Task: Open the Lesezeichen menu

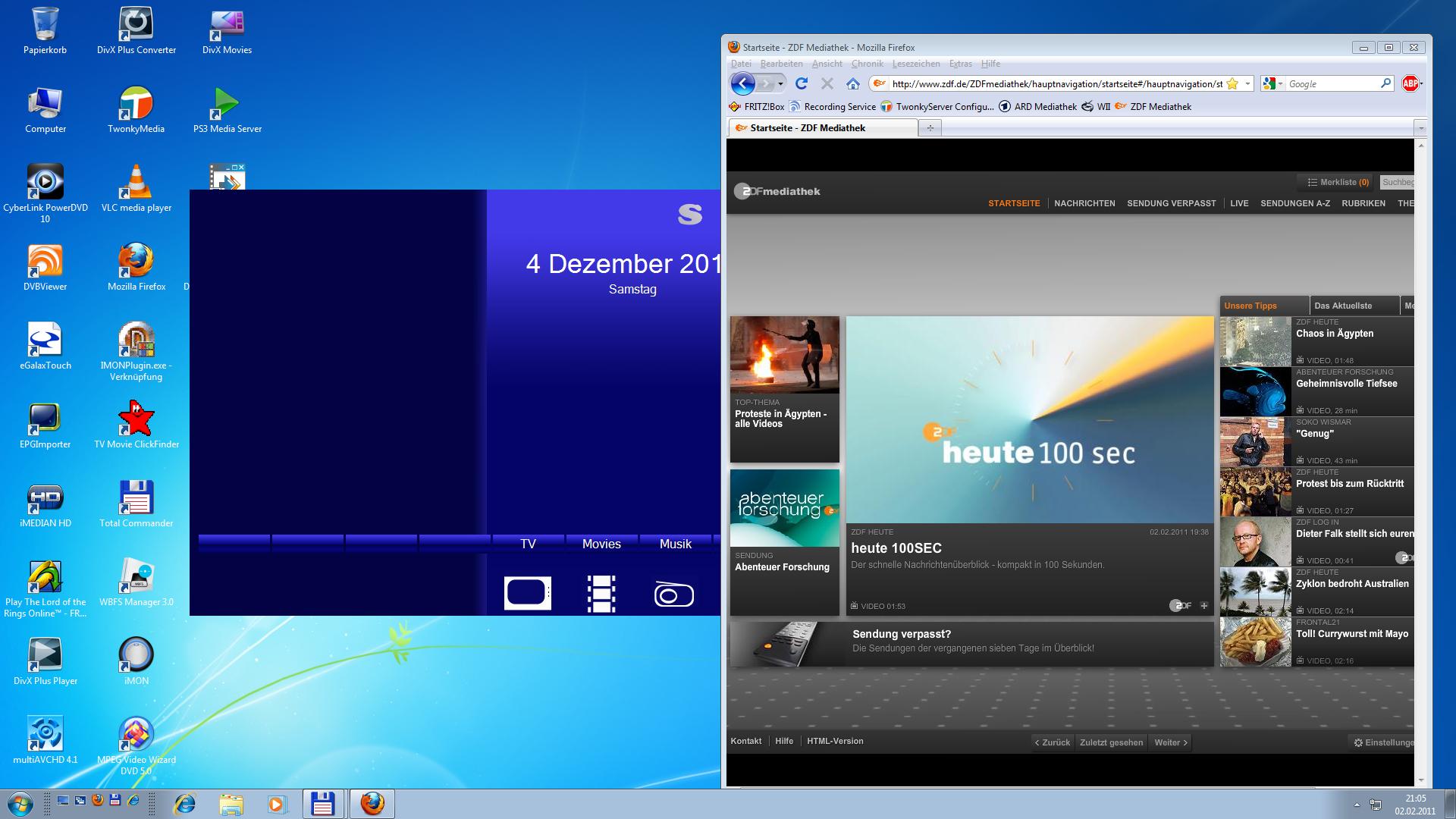Action: pos(915,64)
